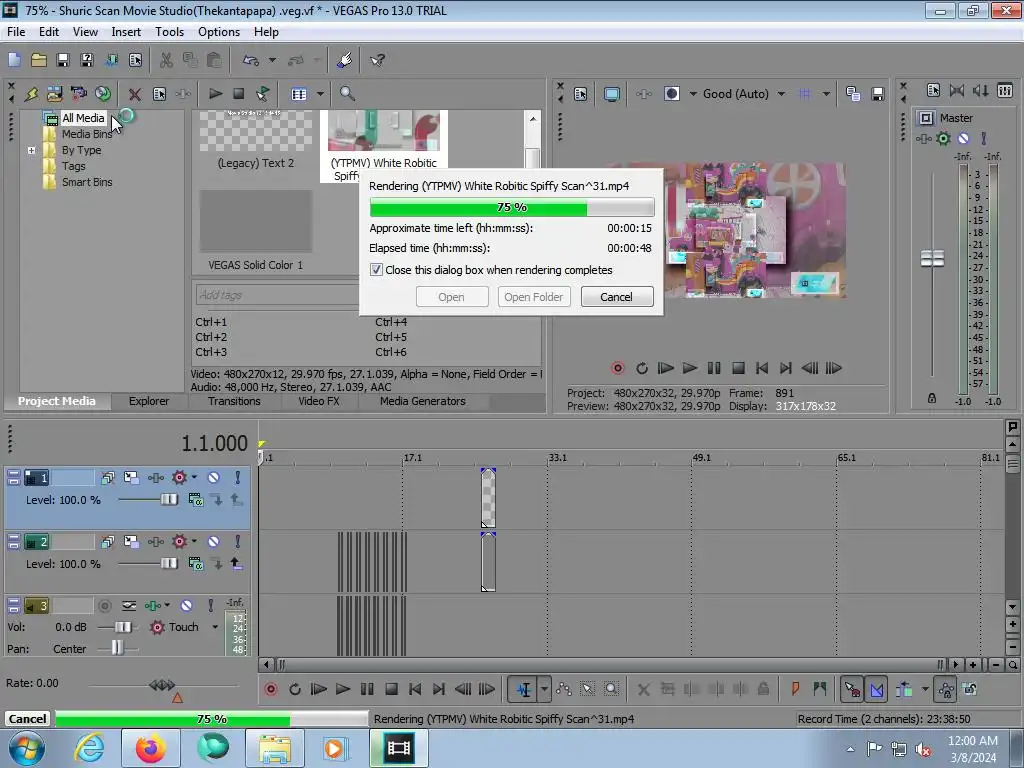The width and height of the screenshot is (1024, 768).
Task: Switch to the Explorer tab
Action: [x=148, y=401]
